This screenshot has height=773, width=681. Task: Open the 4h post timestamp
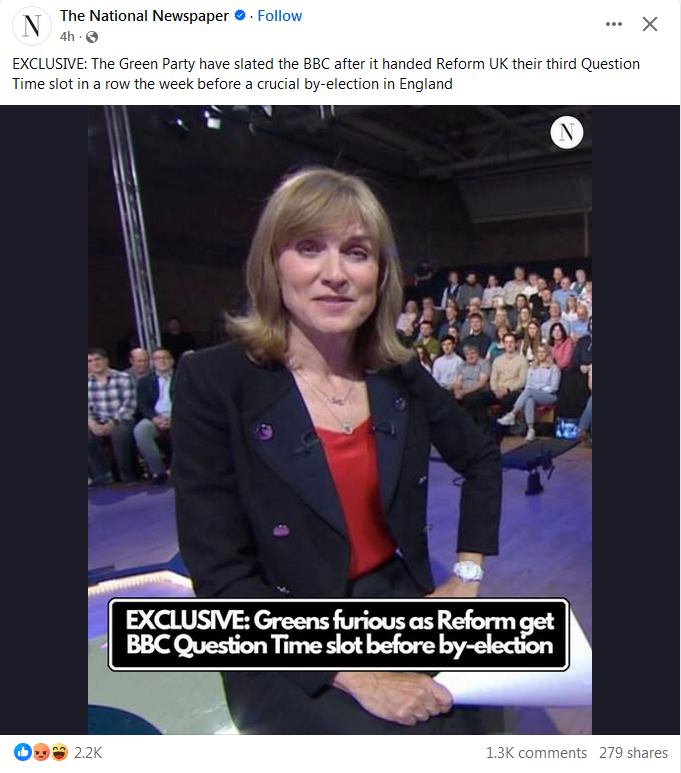click(67, 37)
